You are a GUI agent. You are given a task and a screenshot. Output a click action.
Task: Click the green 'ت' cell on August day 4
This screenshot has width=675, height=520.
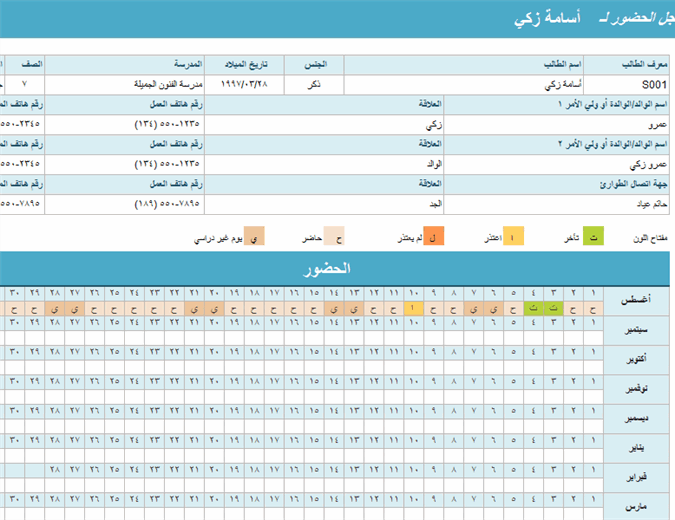[533, 309]
